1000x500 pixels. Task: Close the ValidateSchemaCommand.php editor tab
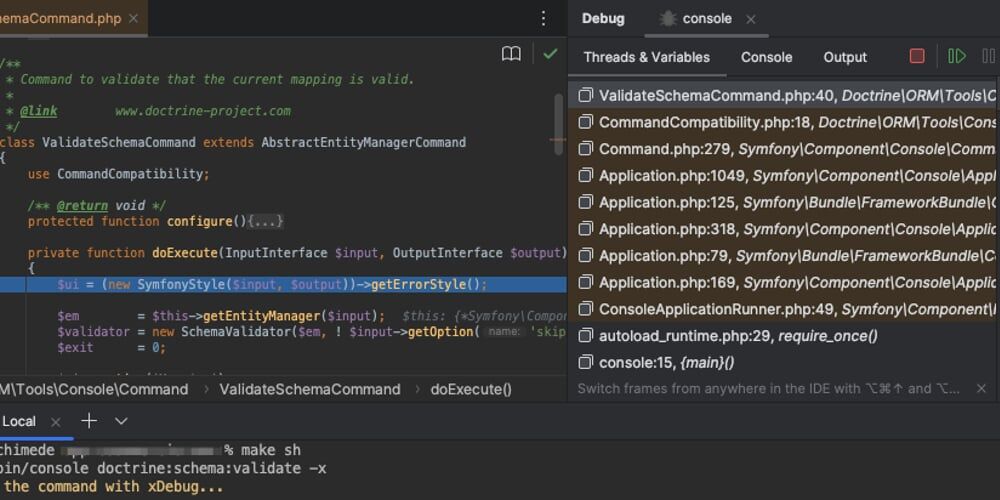(133, 18)
